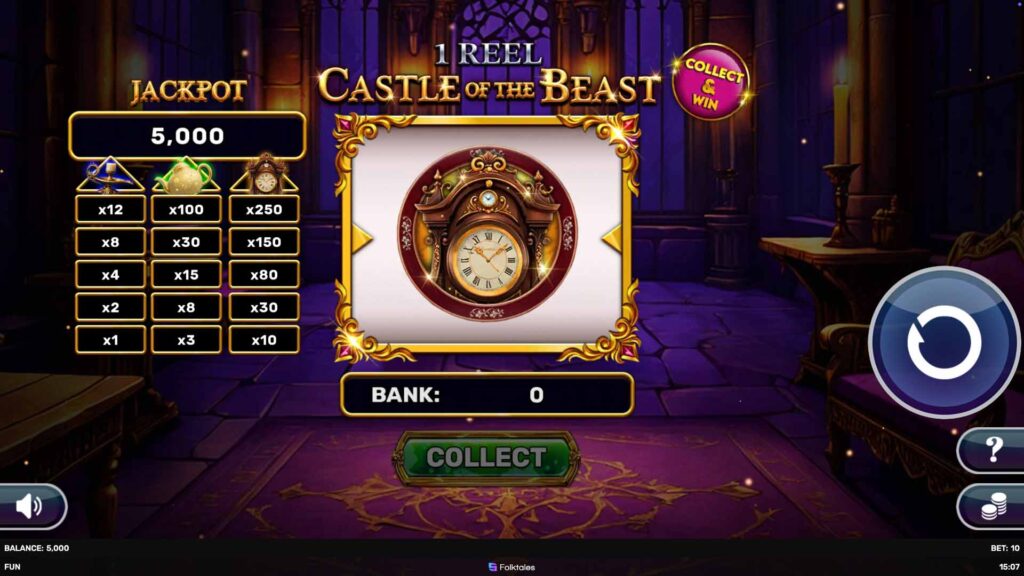
Task: Click the BANK amount display
Action: 487,394
